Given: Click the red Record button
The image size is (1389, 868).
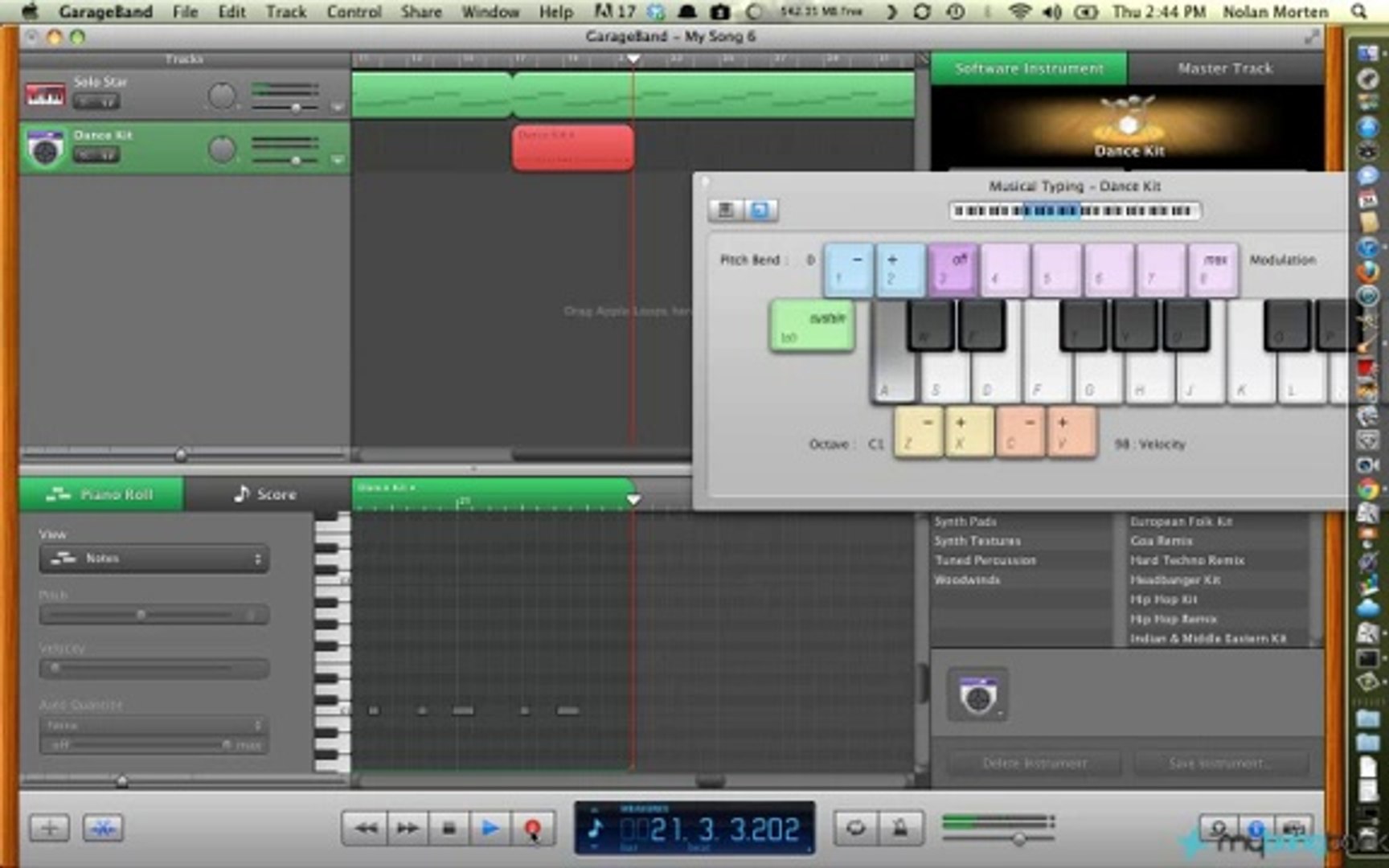Looking at the screenshot, I should click(x=531, y=828).
